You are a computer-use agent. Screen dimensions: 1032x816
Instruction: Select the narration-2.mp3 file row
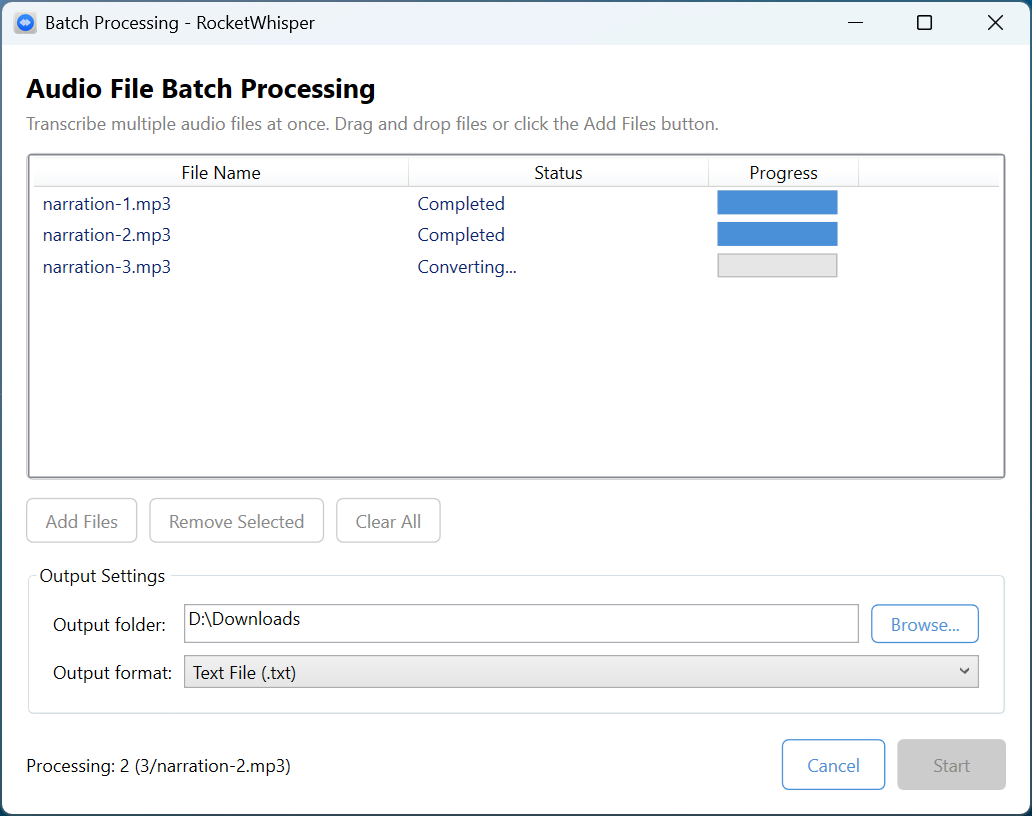click(x=516, y=235)
